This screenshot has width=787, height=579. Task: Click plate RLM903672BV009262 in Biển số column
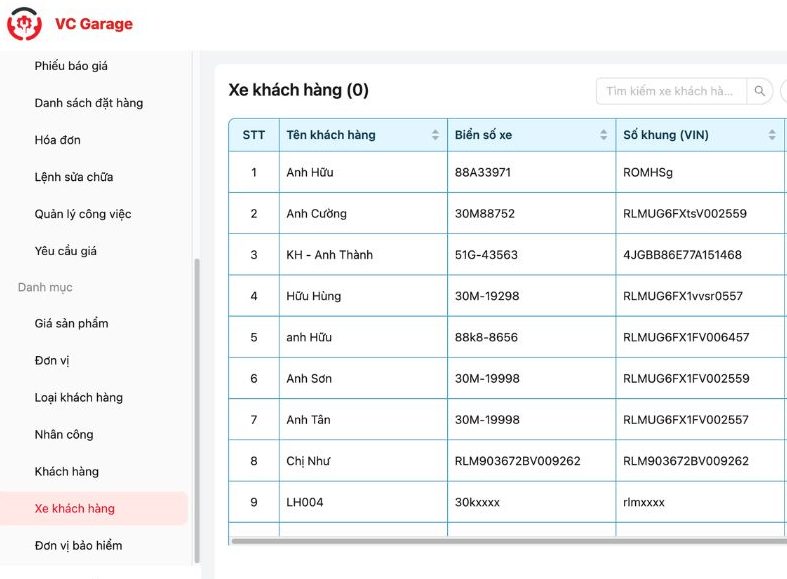(517, 461)
